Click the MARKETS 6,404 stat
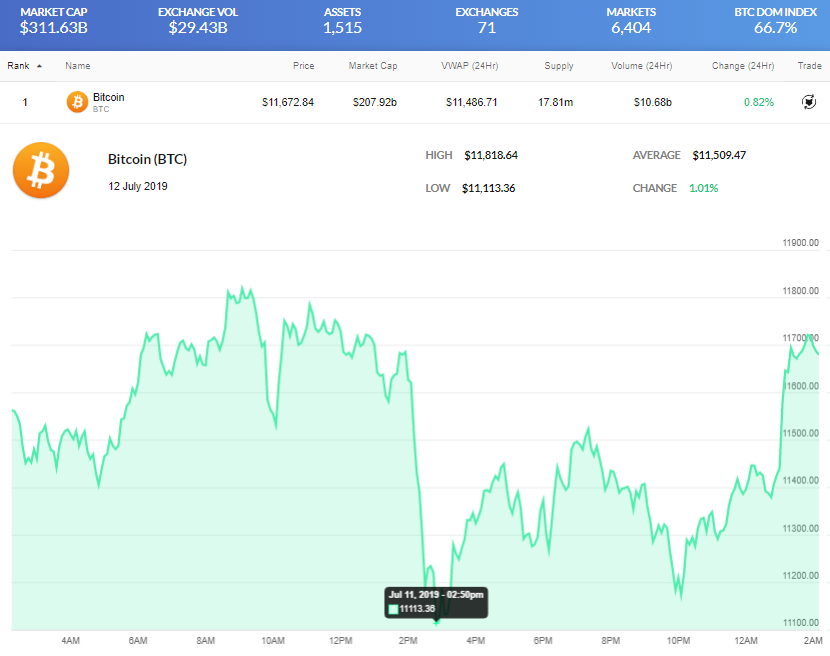The width and height of the screenshot is (830, 656). pyautogui.click(x=631, y=21)
